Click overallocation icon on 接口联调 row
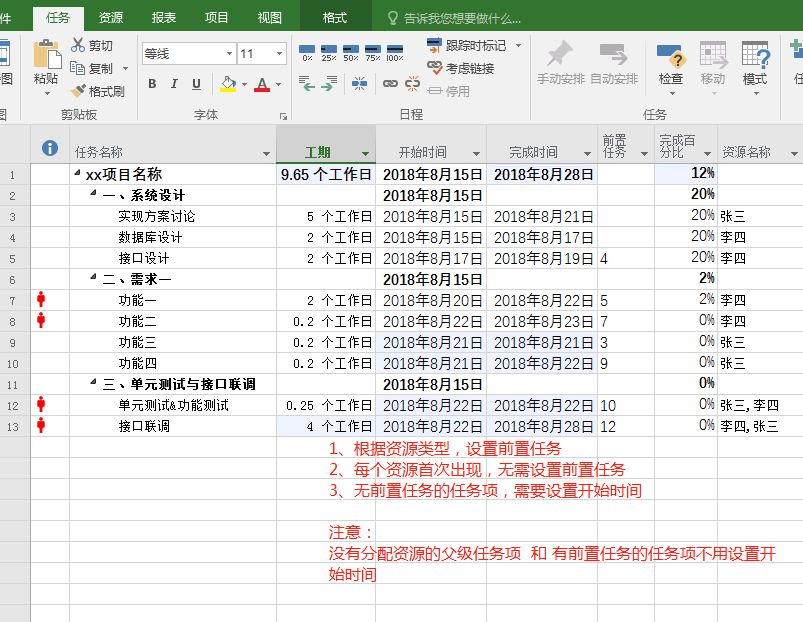The height and width of the screenshot is (622, 803). tap(41, 425)
